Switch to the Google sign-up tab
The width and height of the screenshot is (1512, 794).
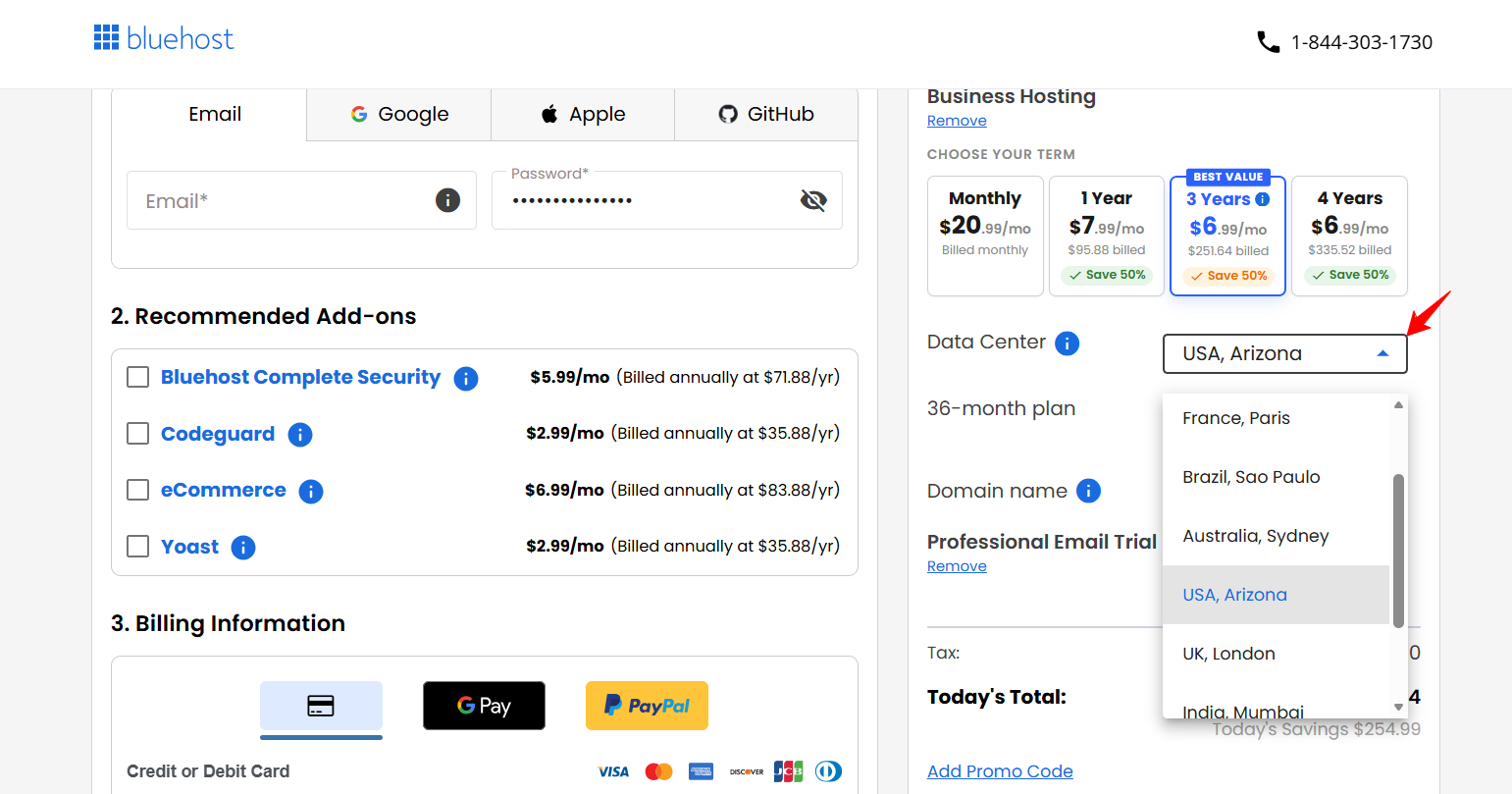point(399,114)
